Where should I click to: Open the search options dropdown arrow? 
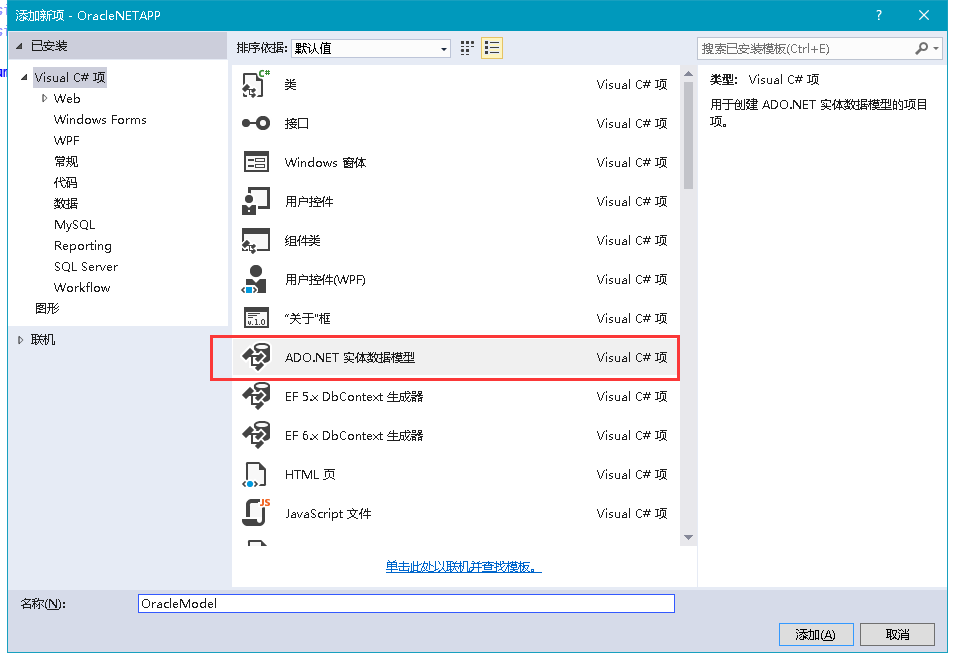[x=936, y=48]
